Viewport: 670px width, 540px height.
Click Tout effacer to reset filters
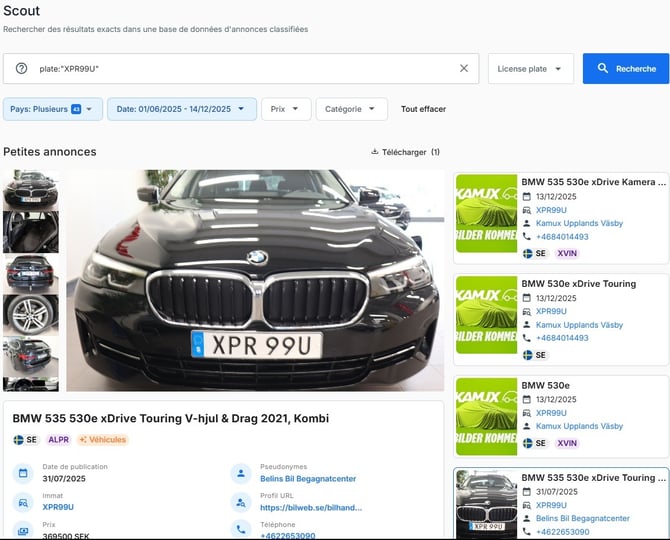point(423,109)
